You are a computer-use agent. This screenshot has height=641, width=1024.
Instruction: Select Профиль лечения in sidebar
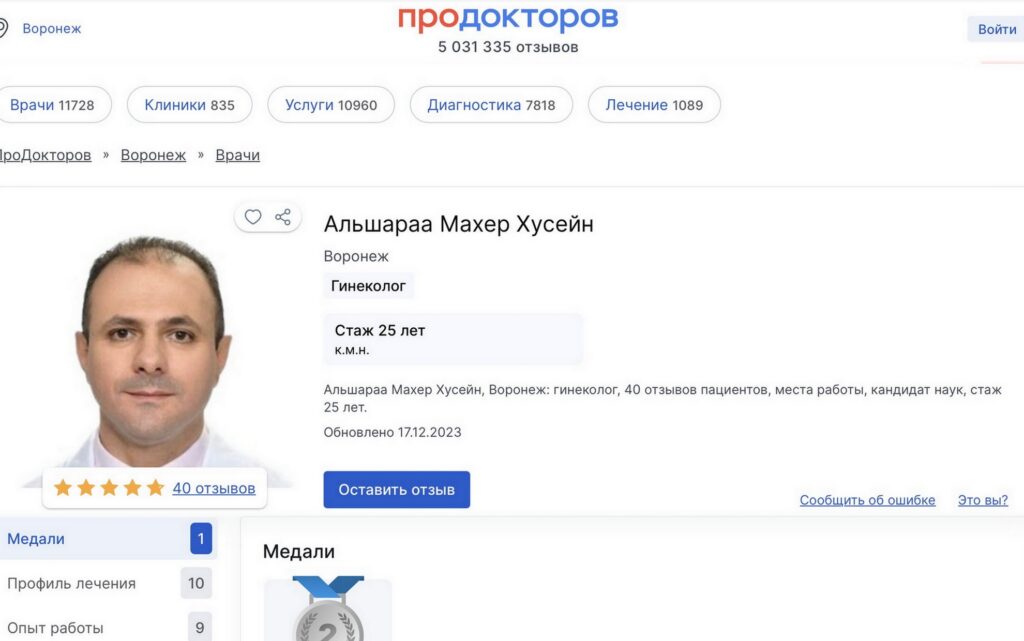click(108, 583)
